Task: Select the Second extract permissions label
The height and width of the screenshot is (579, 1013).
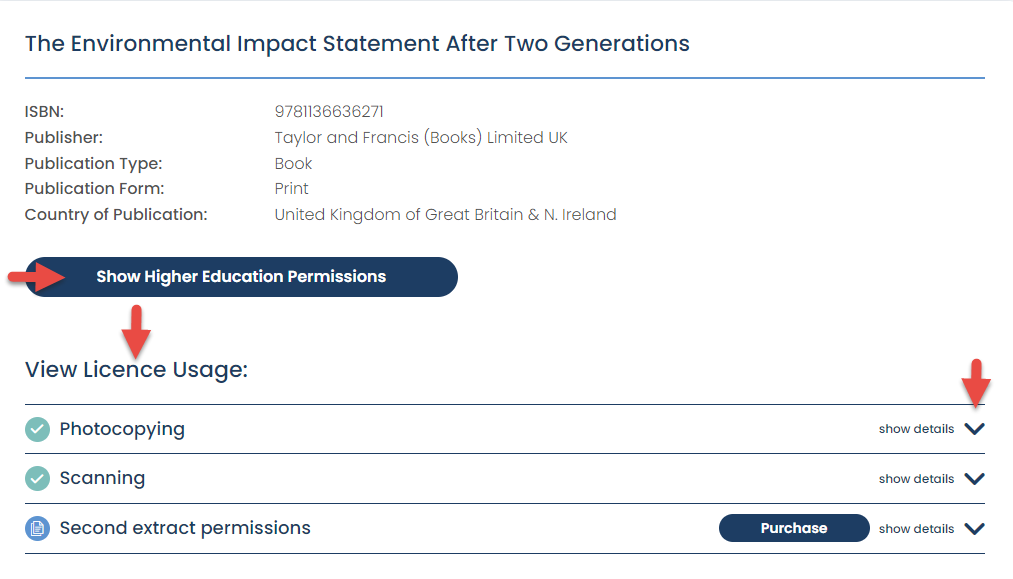Action: click(x=185, y=528)
